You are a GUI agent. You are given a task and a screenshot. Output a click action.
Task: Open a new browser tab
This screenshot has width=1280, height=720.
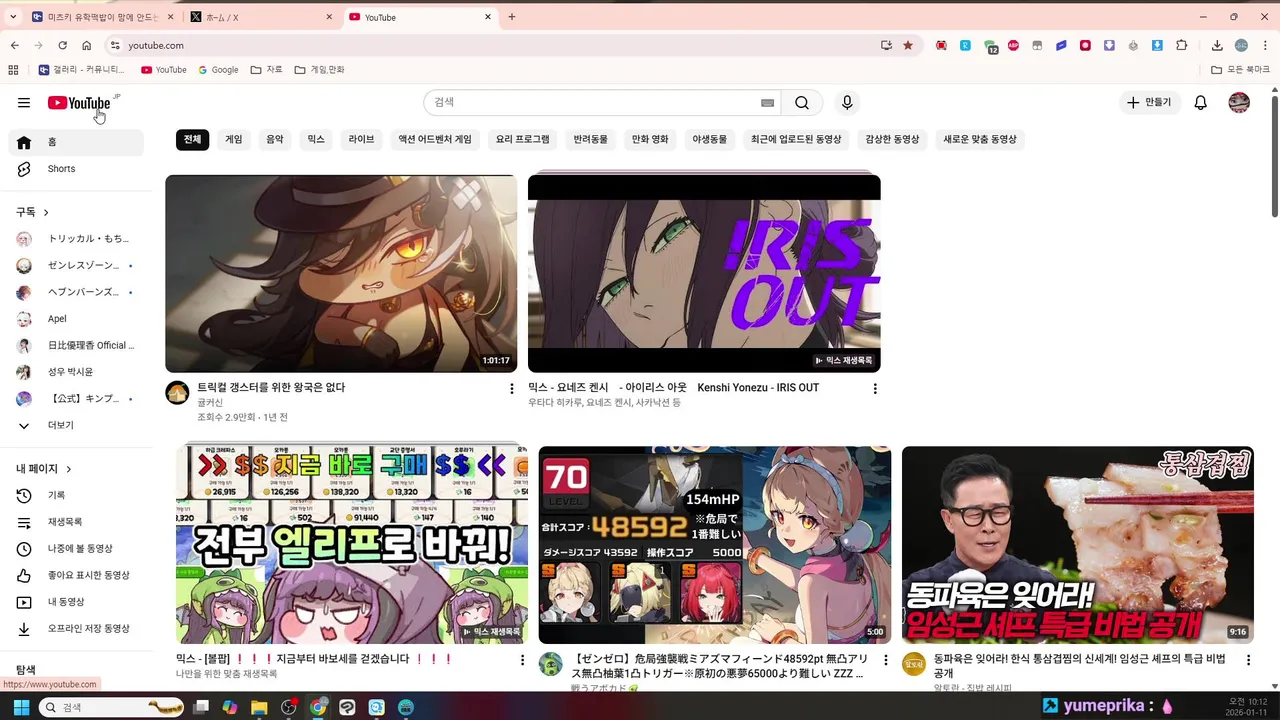point(512,17)
